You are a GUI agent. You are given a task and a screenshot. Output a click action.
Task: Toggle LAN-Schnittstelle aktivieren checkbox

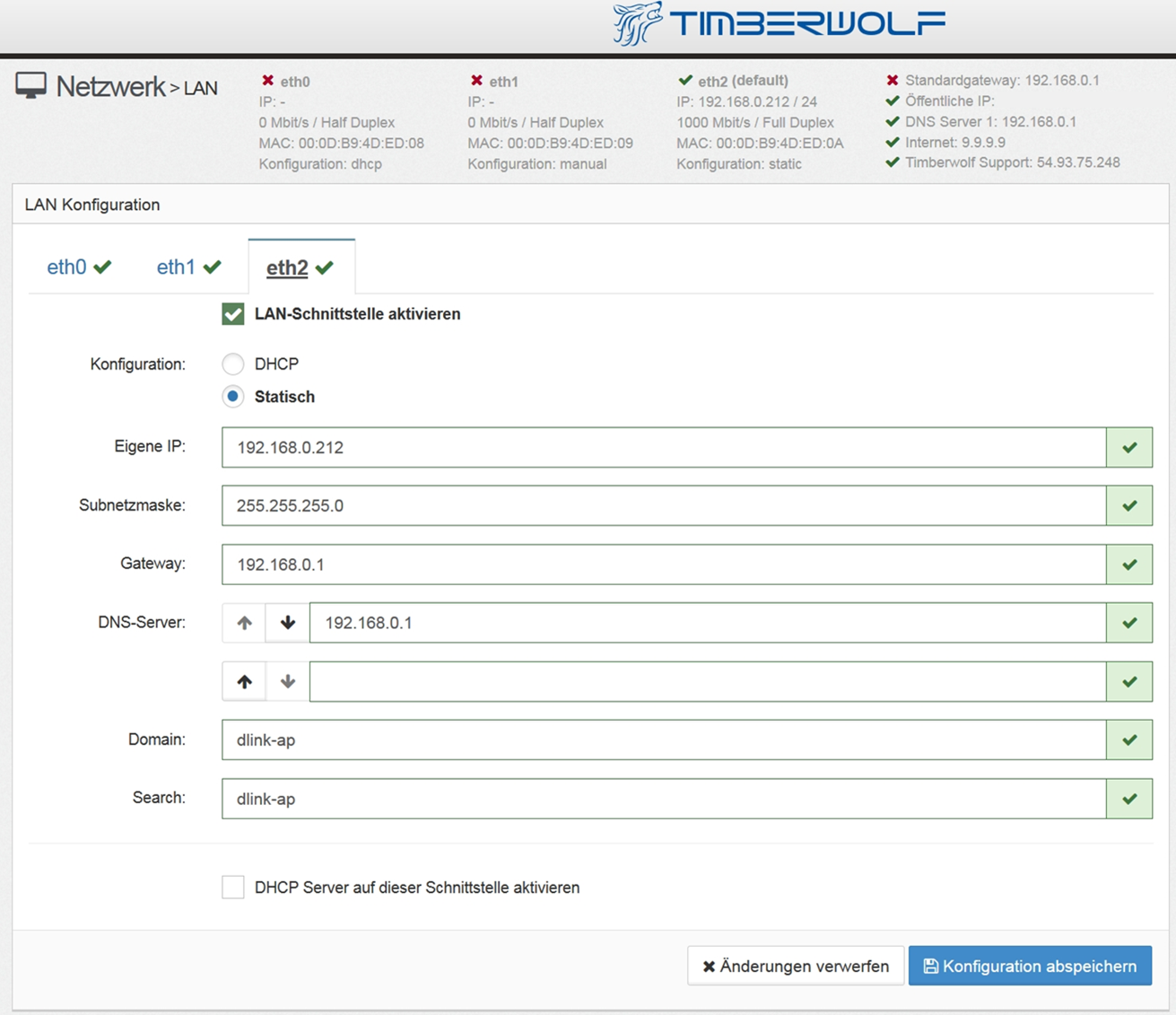click(x=233, y=314)
